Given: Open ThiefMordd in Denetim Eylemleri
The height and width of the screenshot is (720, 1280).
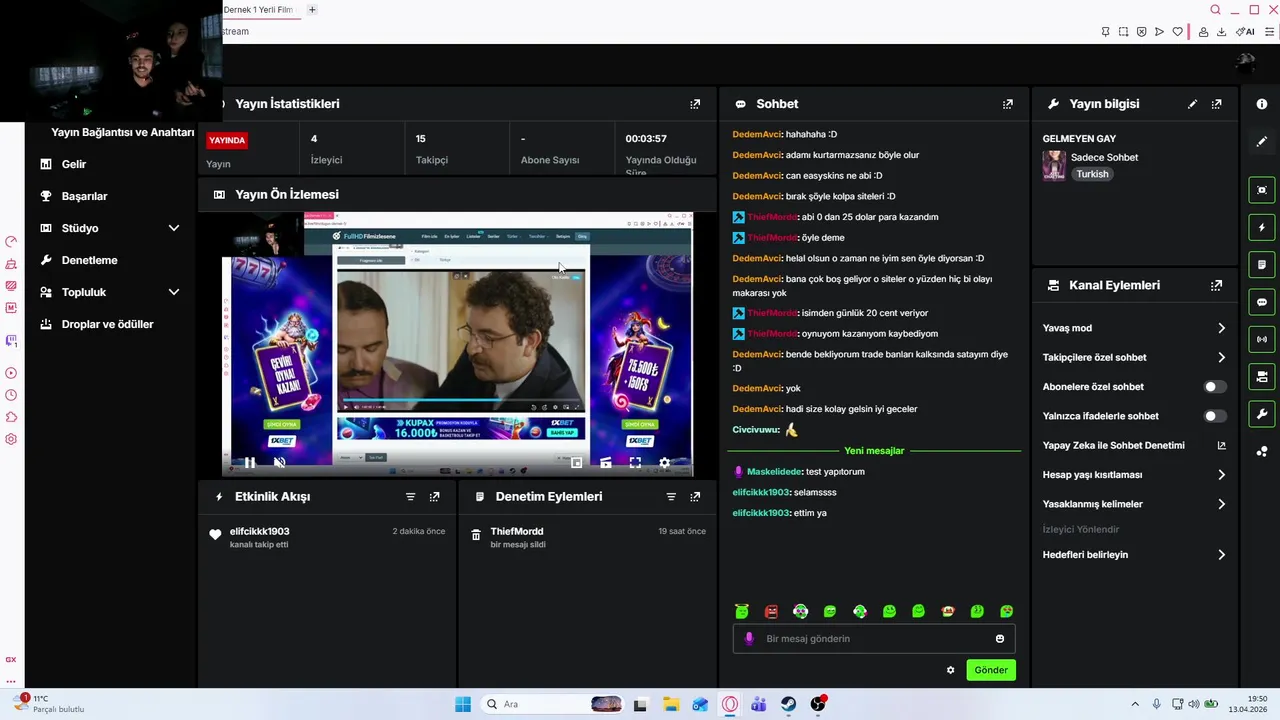Looking at the screenshot, I should tap(516, 531).
